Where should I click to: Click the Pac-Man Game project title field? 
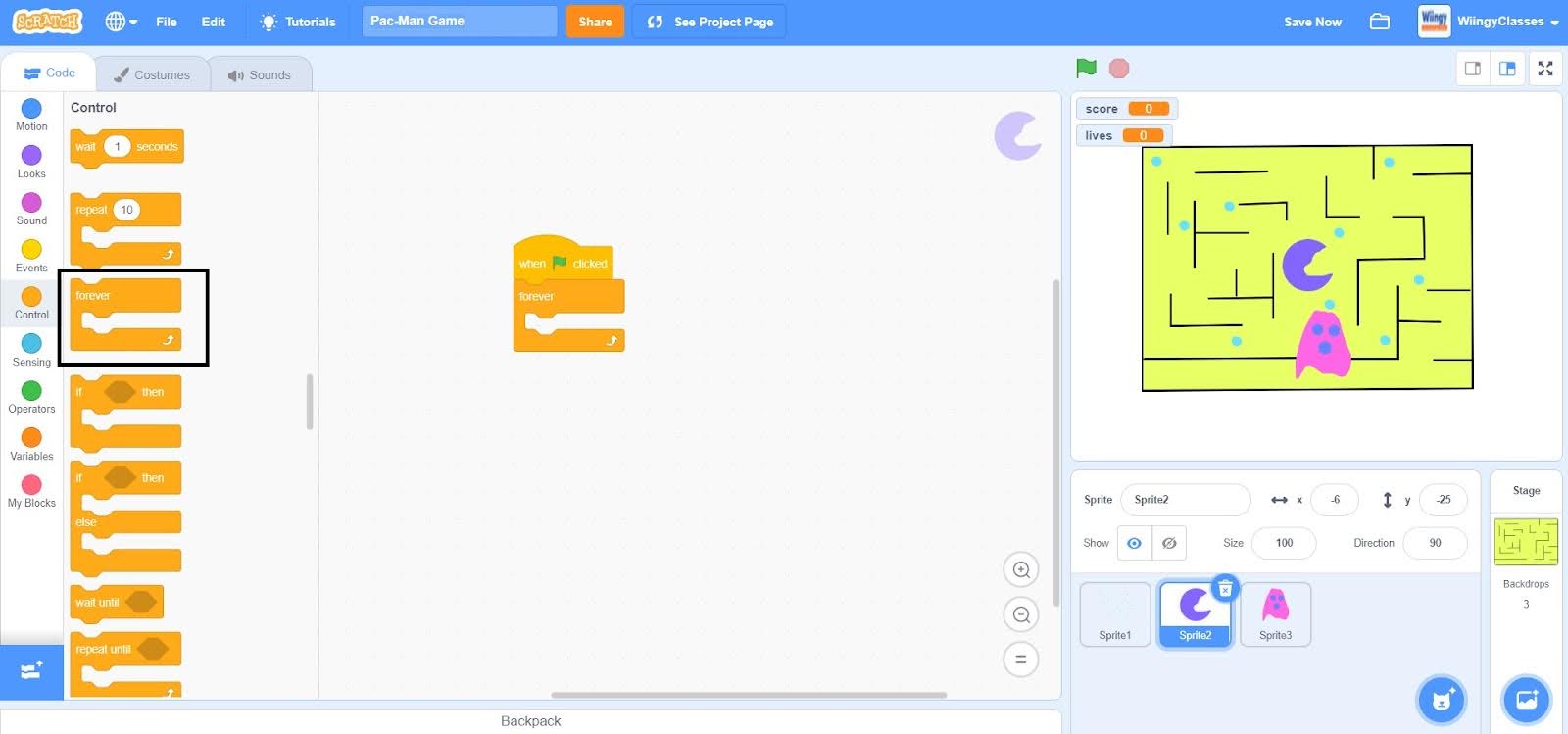click(x=460, y=21)
